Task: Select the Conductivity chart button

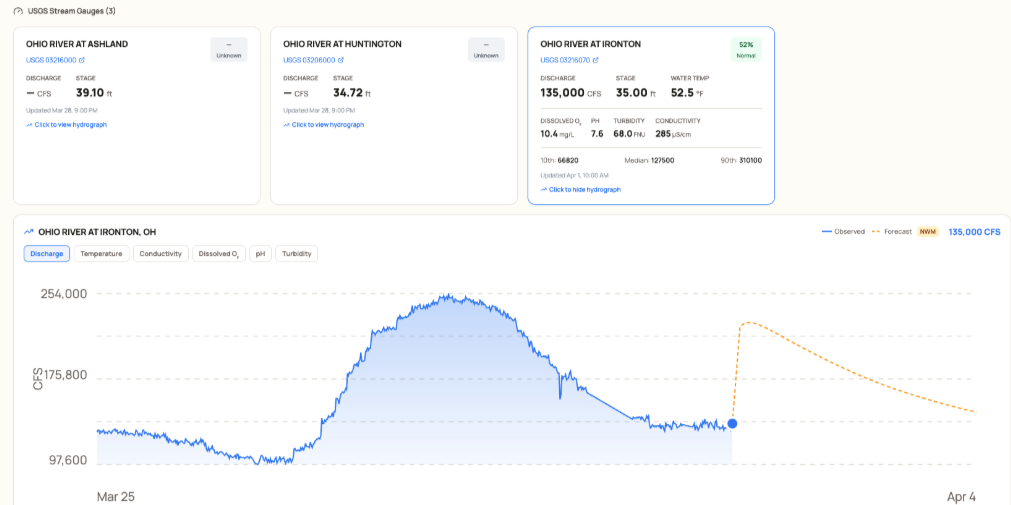Action: pyautogui.click(x=160, y=254)
